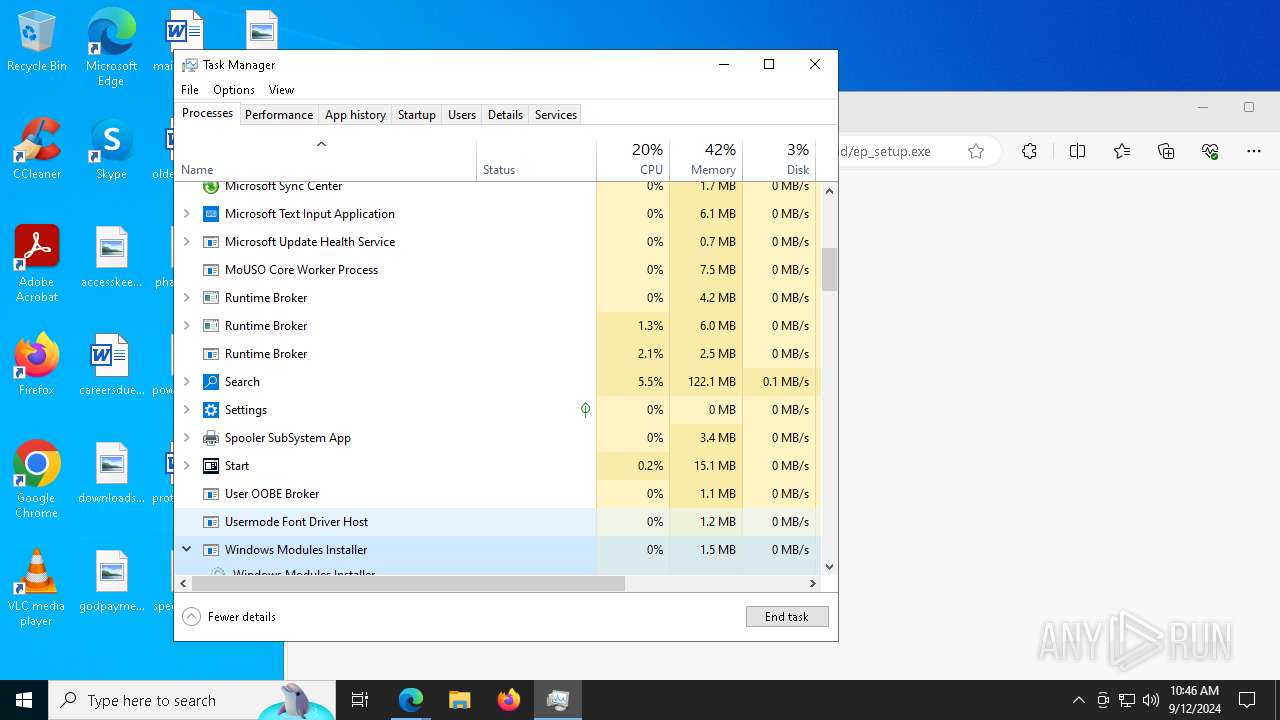This screenshot has width=1280, height=720.
Task: Click the Search process magnifier icon
Action: (210, 382)
